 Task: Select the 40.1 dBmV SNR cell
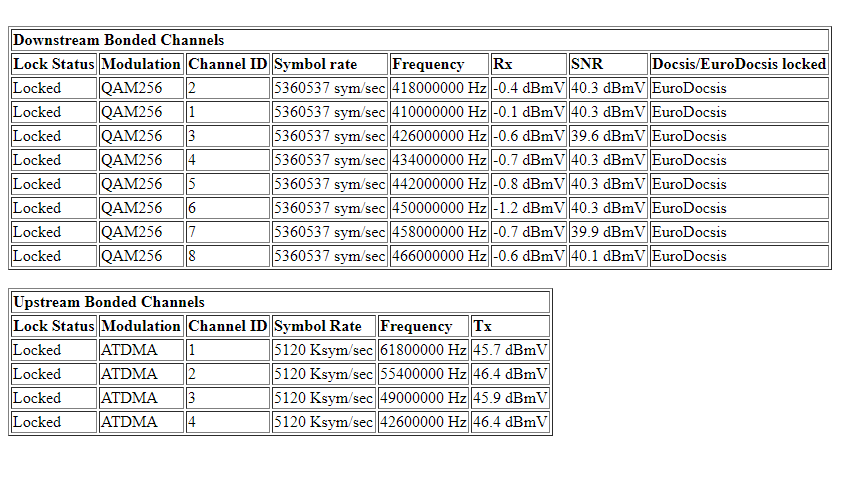click(x=608, y=256)
